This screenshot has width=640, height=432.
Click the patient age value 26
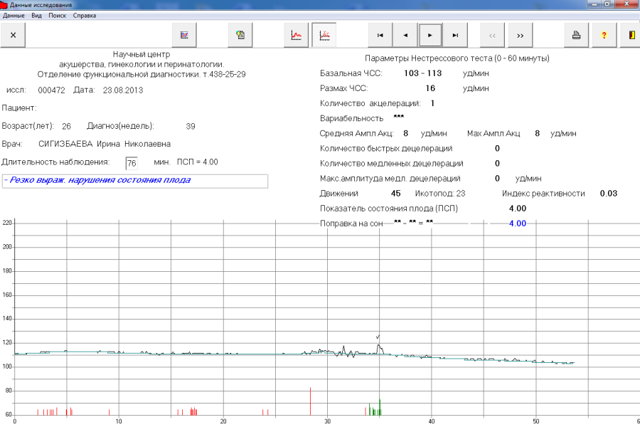[x=66, y=126]
